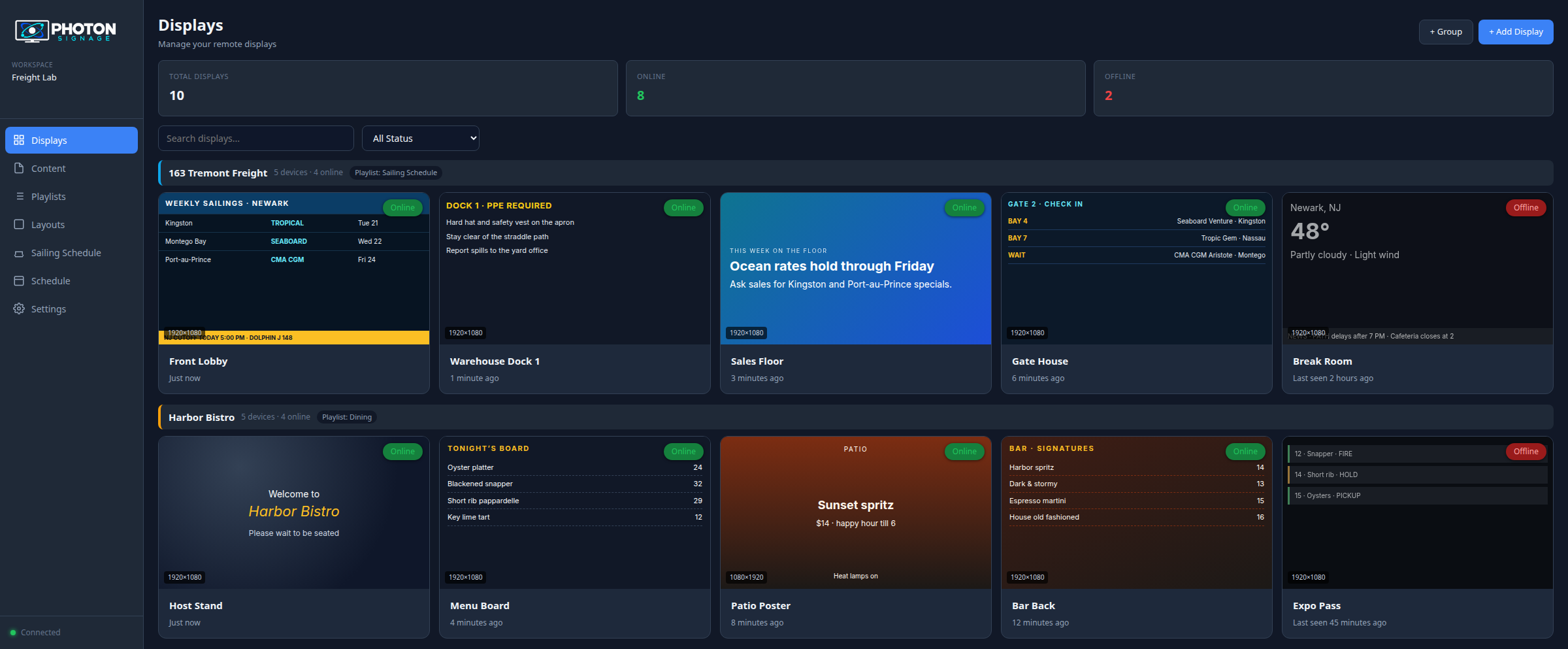Click the Online badge on Gate House
This screenshot has height=649, width=1568.
coord(1245,207)
